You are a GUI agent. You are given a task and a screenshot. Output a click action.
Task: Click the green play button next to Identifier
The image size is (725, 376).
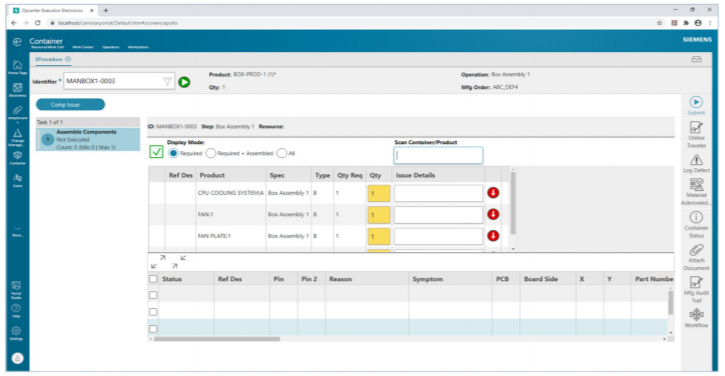click(x=184, y=82)
